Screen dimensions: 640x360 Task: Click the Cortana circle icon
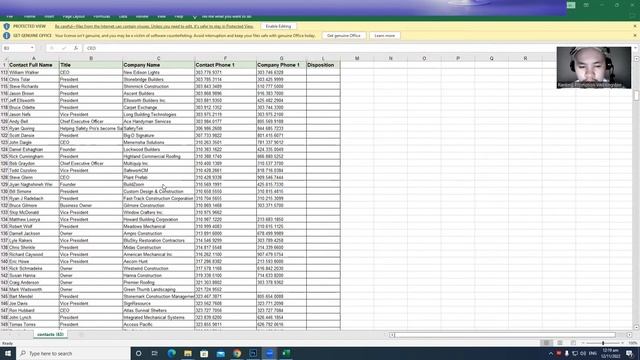click(x=138, y=353)
